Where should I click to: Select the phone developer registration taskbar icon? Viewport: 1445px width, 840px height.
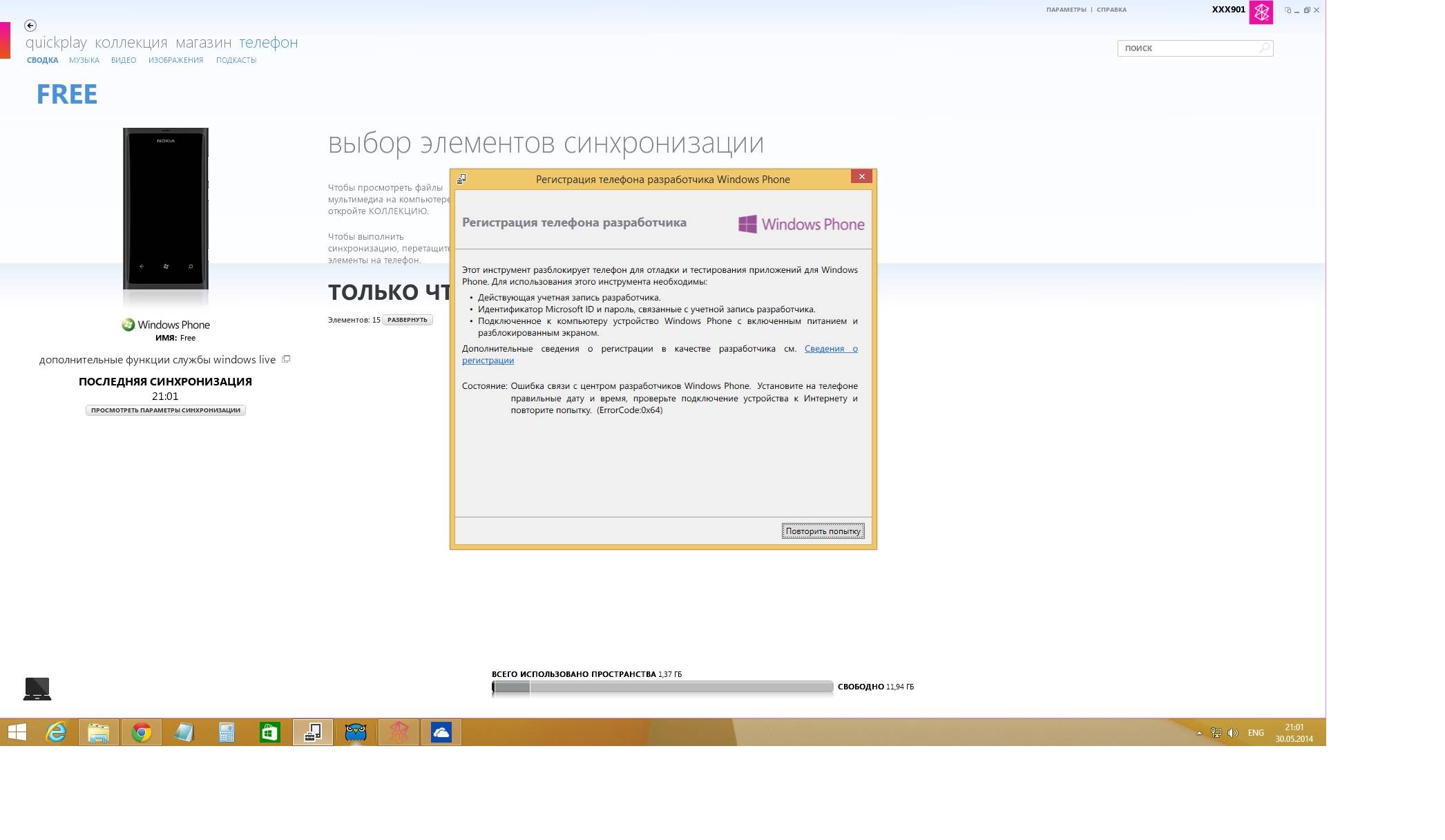coord(313,732)
